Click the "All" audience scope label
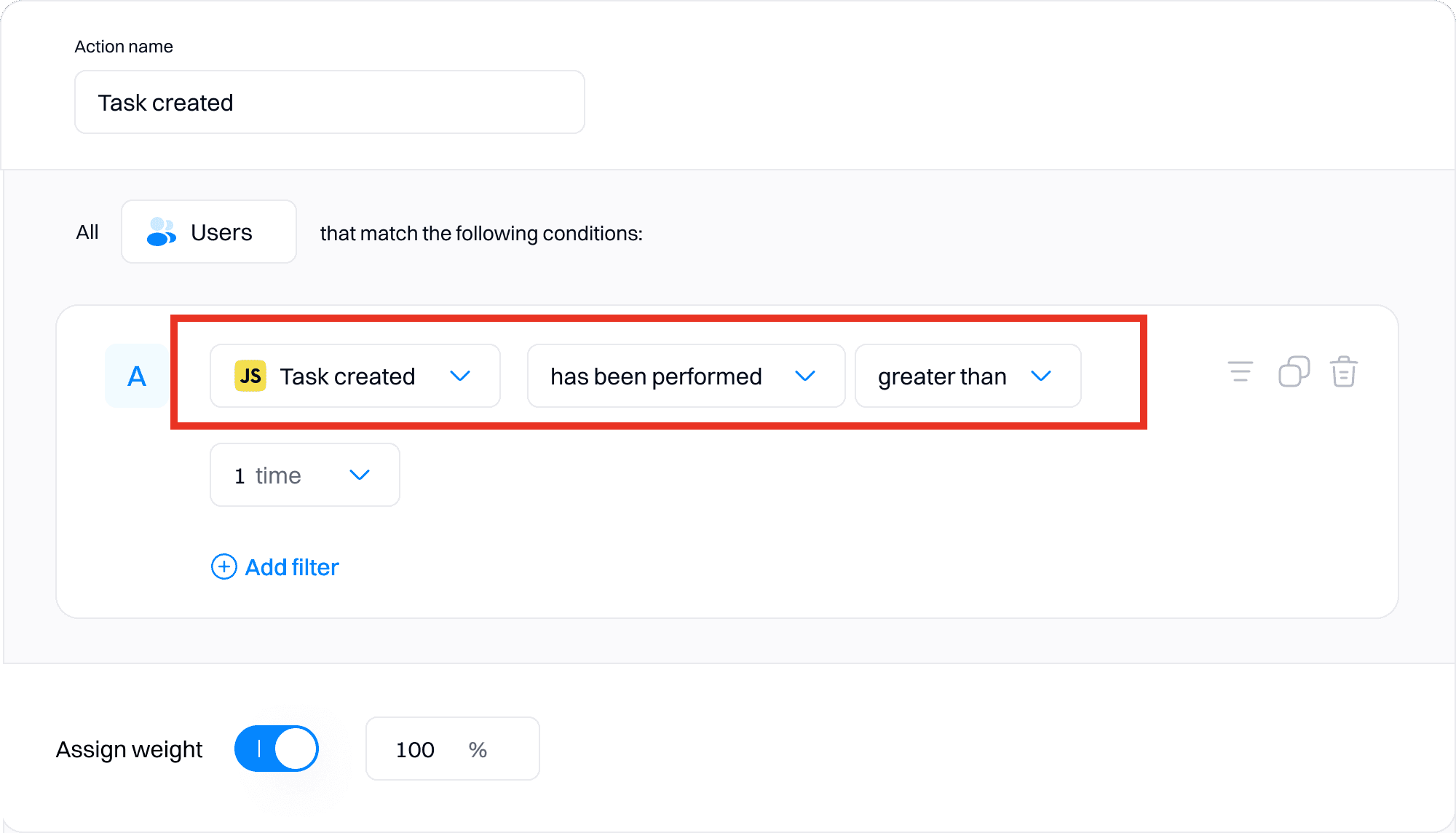1456x833 pixels. pos(87,232)
